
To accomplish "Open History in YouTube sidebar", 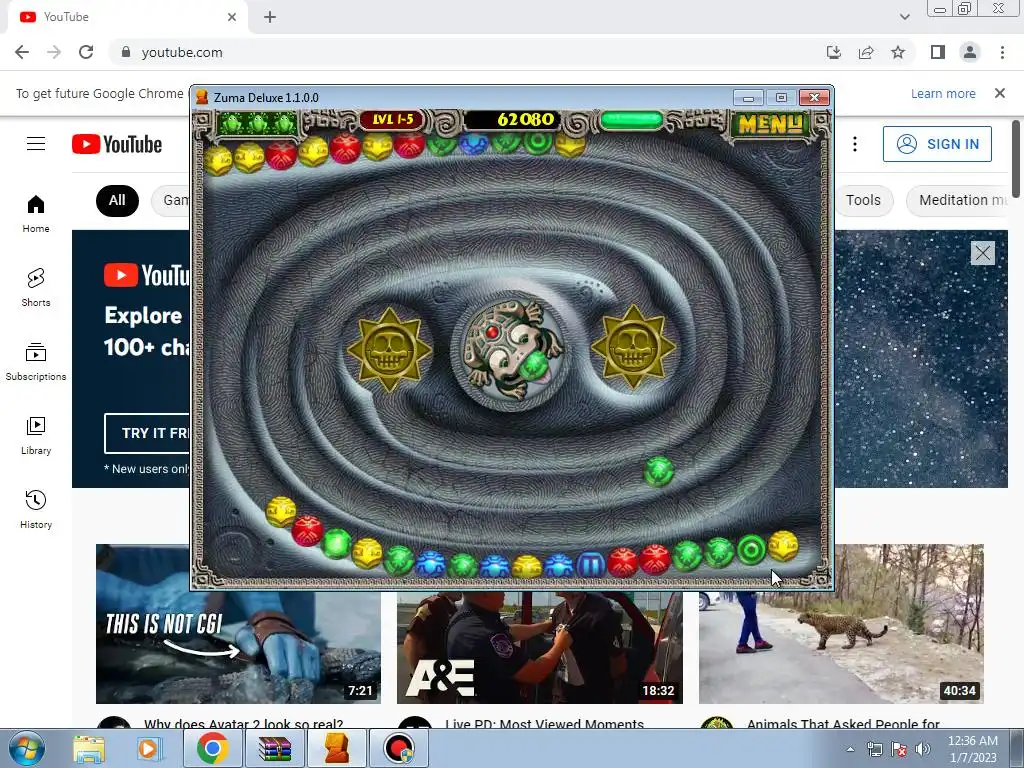I will pos(36,509).
